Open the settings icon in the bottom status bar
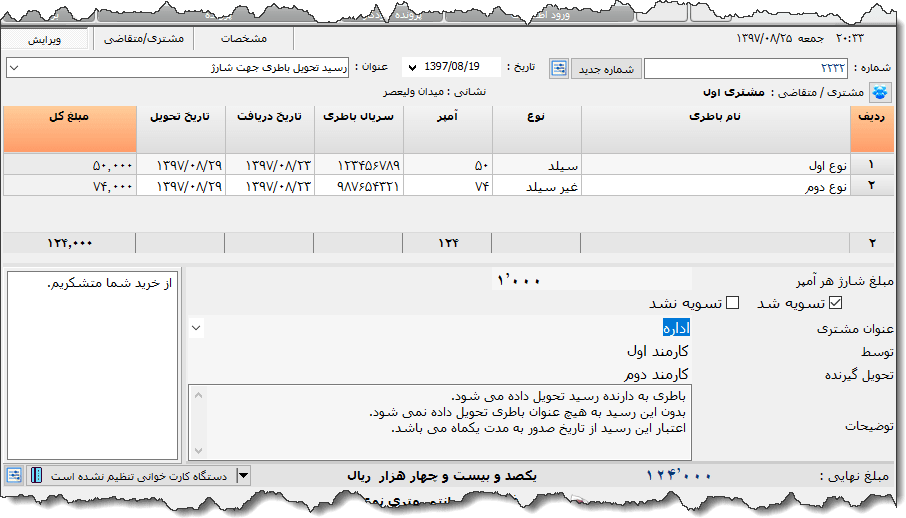This screenshot has width=906, height=518. [x=14, y=475]
